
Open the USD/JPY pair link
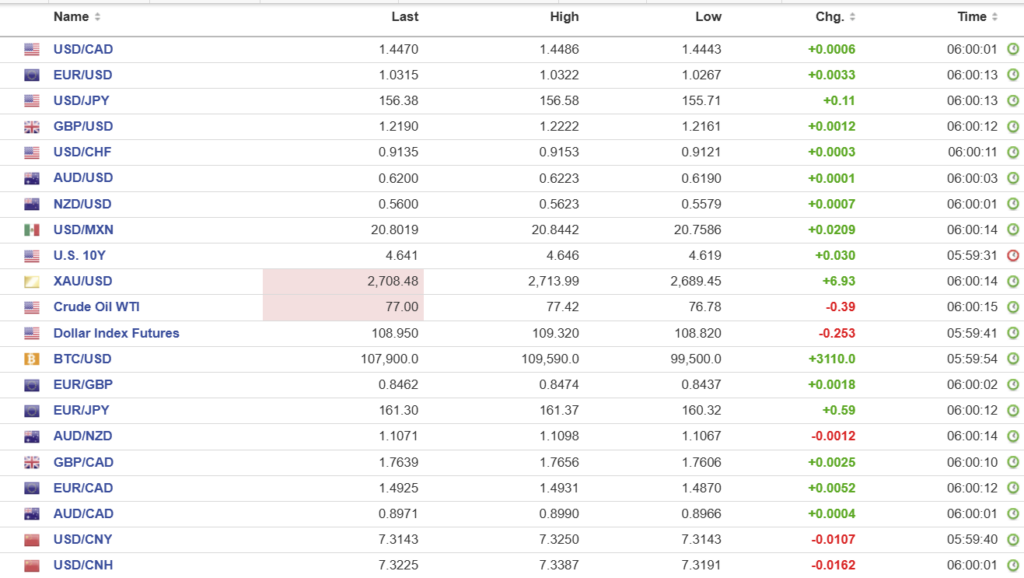tap(82, 101)
